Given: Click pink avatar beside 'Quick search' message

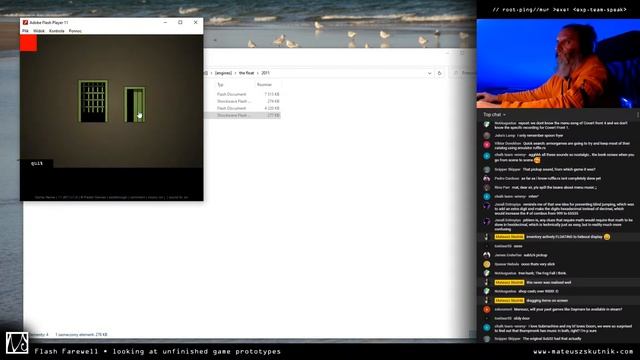Looking at the screenshot, I should pyautogui.click(x=487, y=144).
